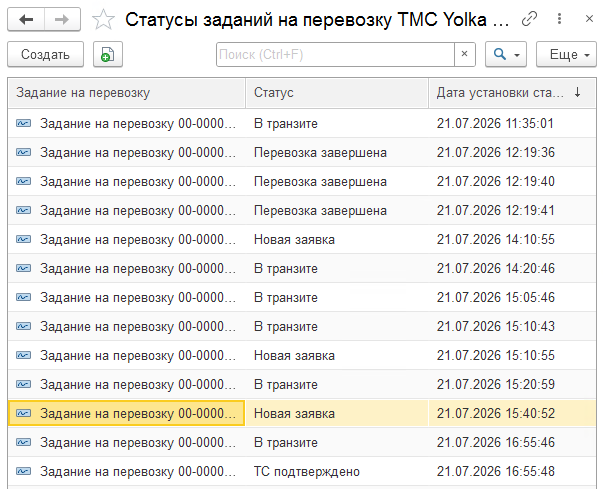Screen dimensions: 603x489
Task: Sort by the Задание на перевозку column header
Action: (x=127, y=93)
